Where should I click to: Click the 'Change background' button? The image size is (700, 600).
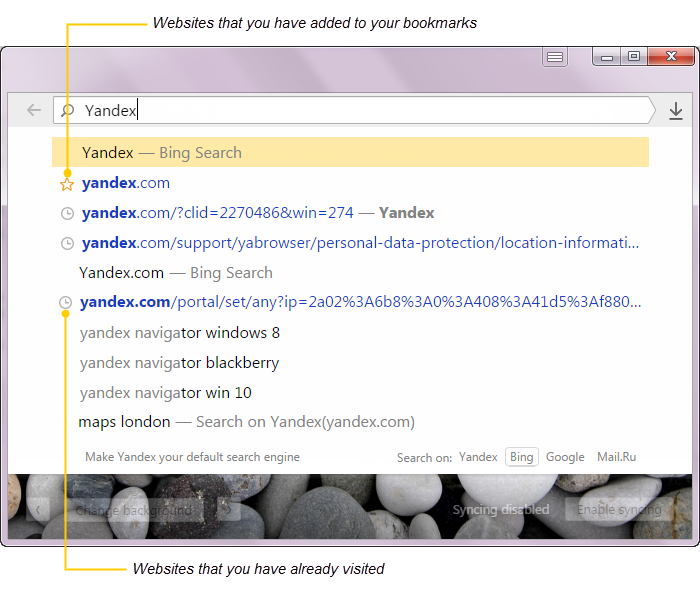click(134, 510)
